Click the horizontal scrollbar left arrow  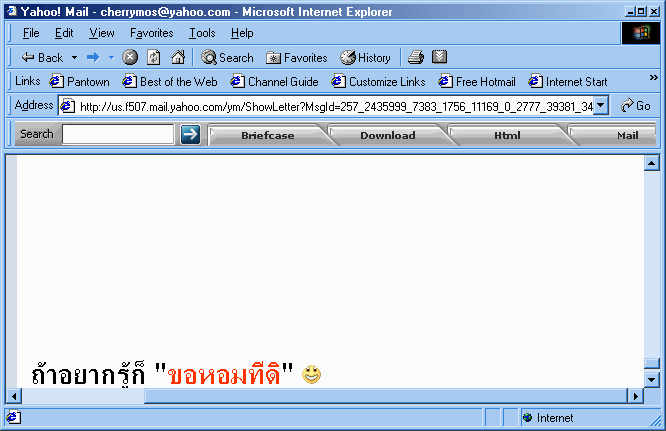pyautogui.click(x=14, y=396)
